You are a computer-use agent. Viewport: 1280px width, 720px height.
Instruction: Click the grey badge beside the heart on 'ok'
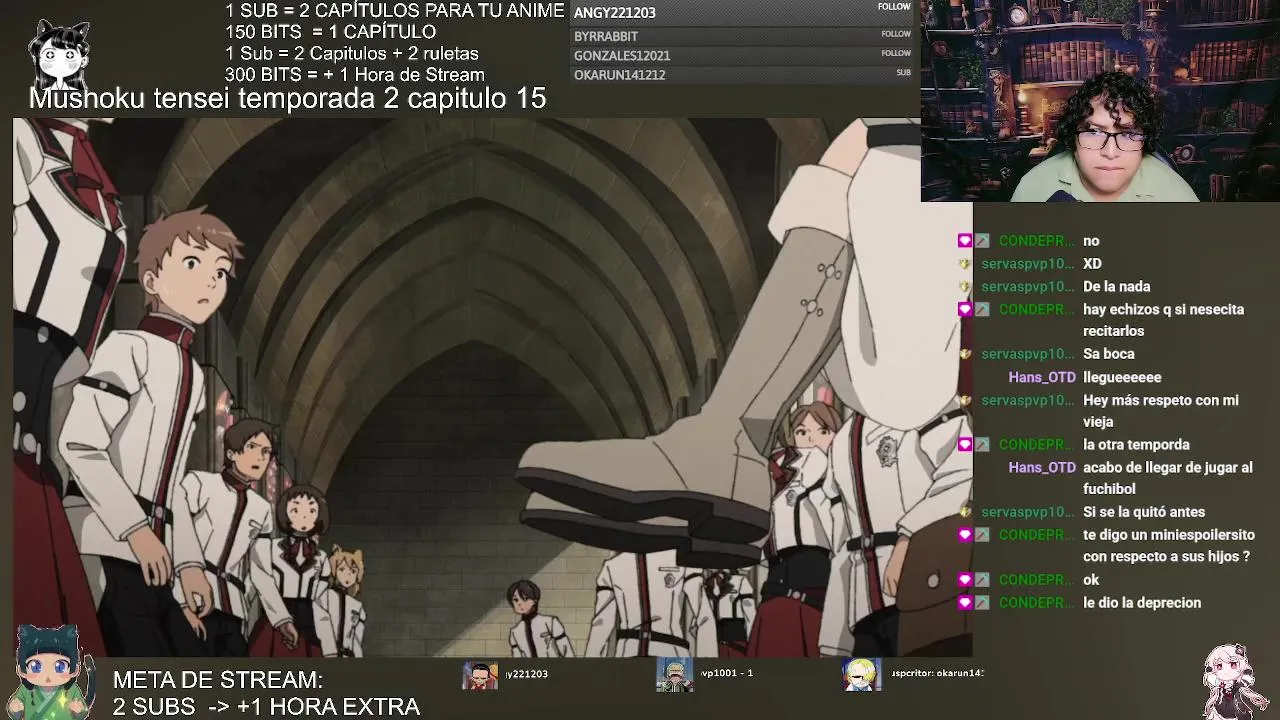982,580
